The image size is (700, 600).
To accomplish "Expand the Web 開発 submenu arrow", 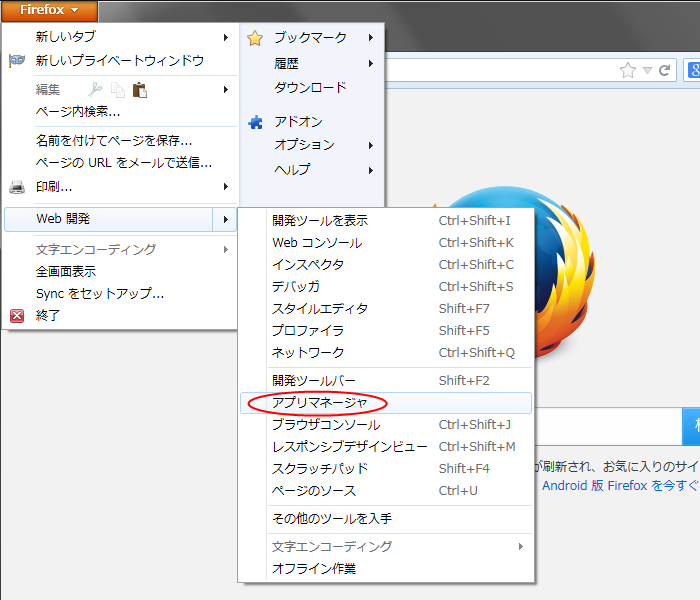I will coord(225,219).
